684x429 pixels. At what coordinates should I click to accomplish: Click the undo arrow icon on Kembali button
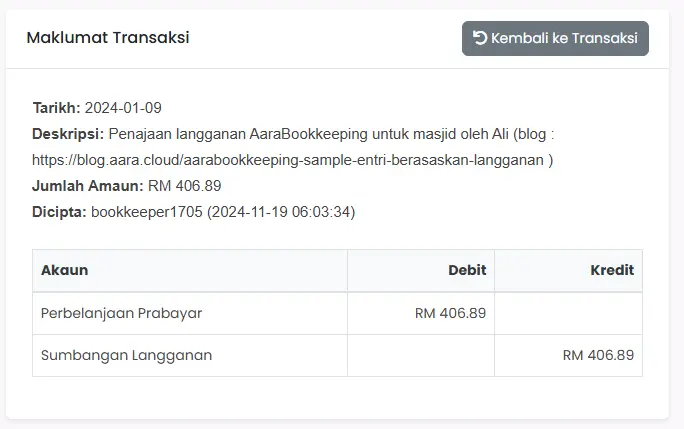click(x=480, y=38)
